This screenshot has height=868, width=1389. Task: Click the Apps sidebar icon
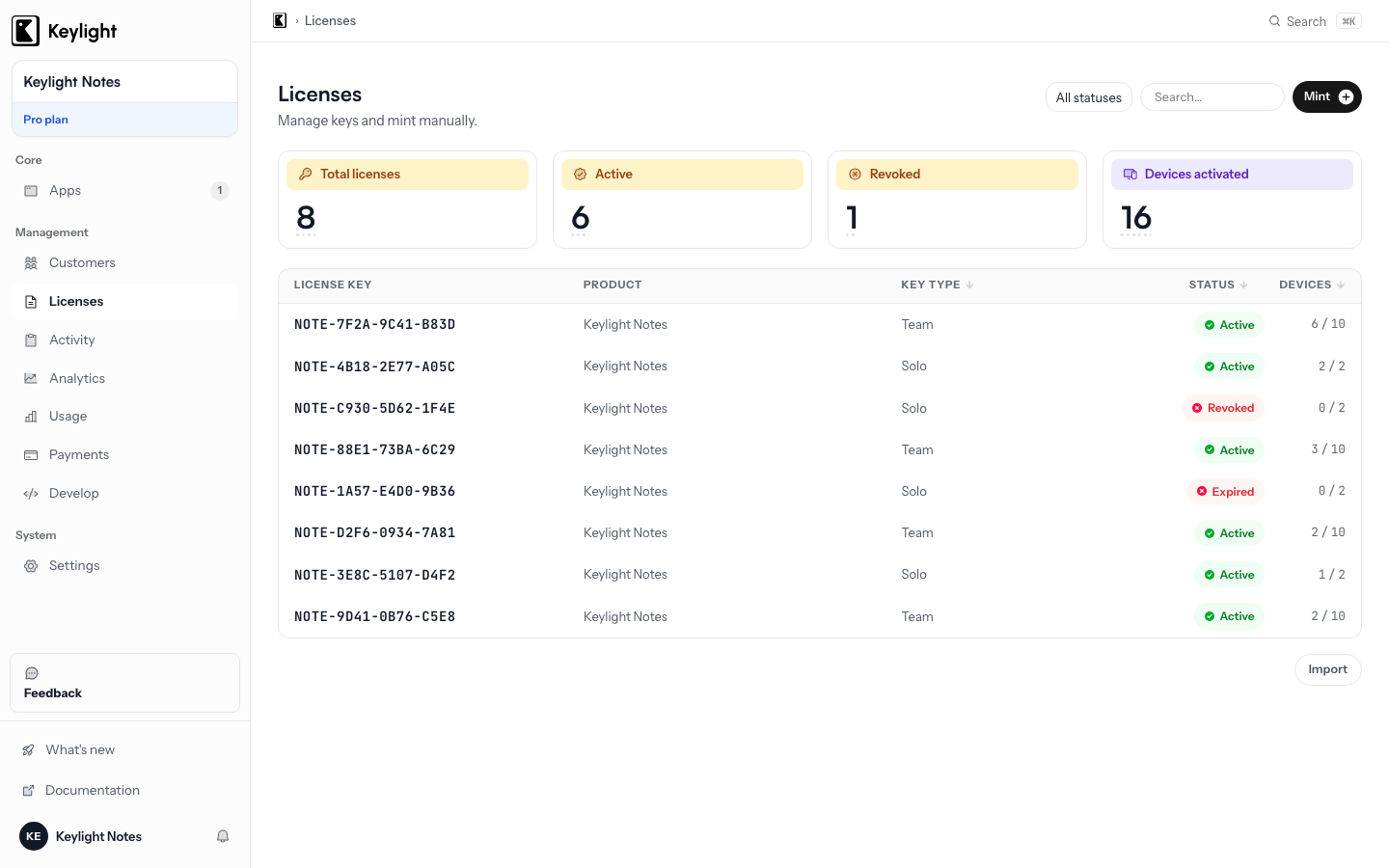pyautogui.click(x=31, y=191)
